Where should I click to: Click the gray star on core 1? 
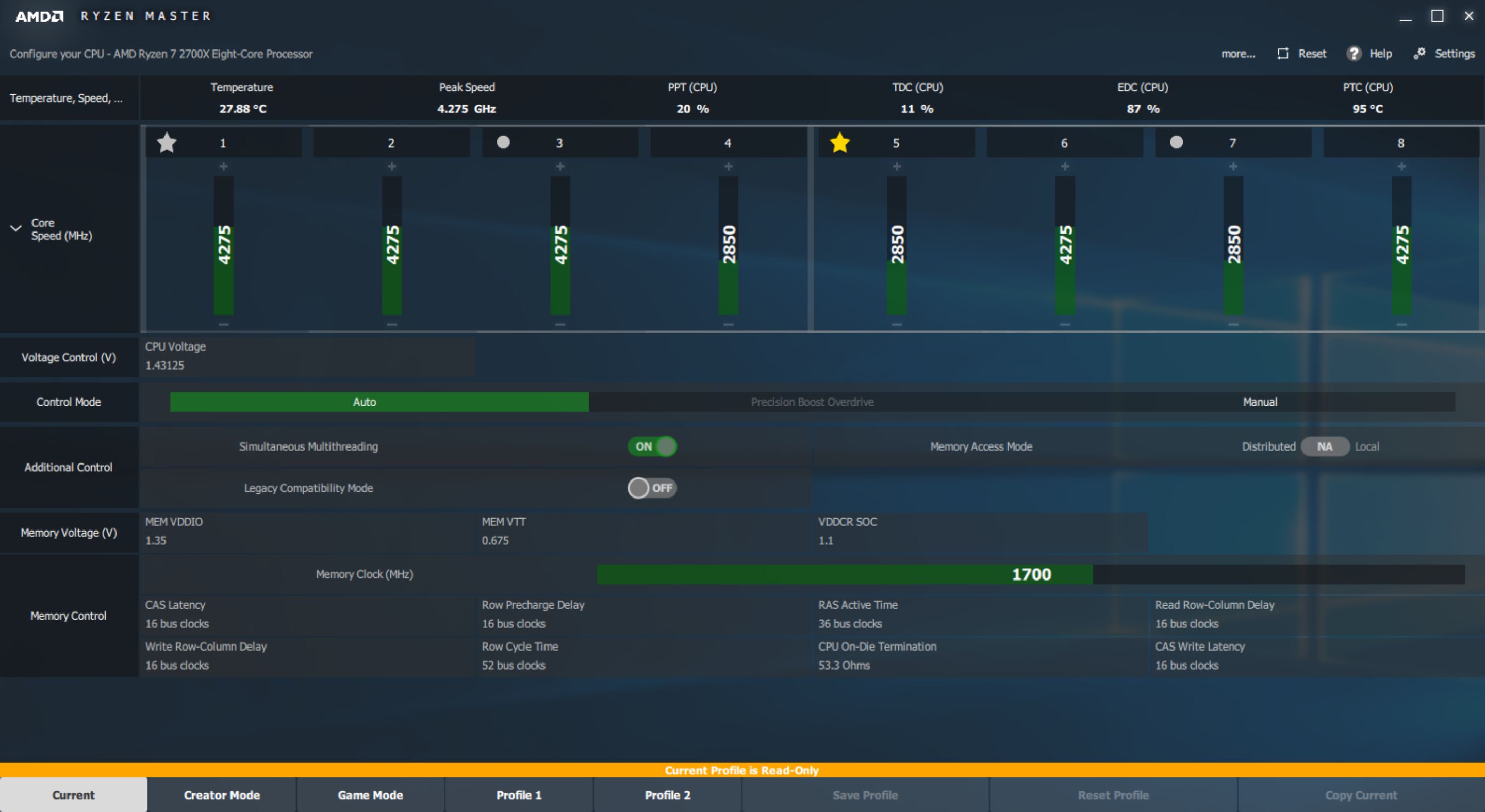click(x=167, y=142)
